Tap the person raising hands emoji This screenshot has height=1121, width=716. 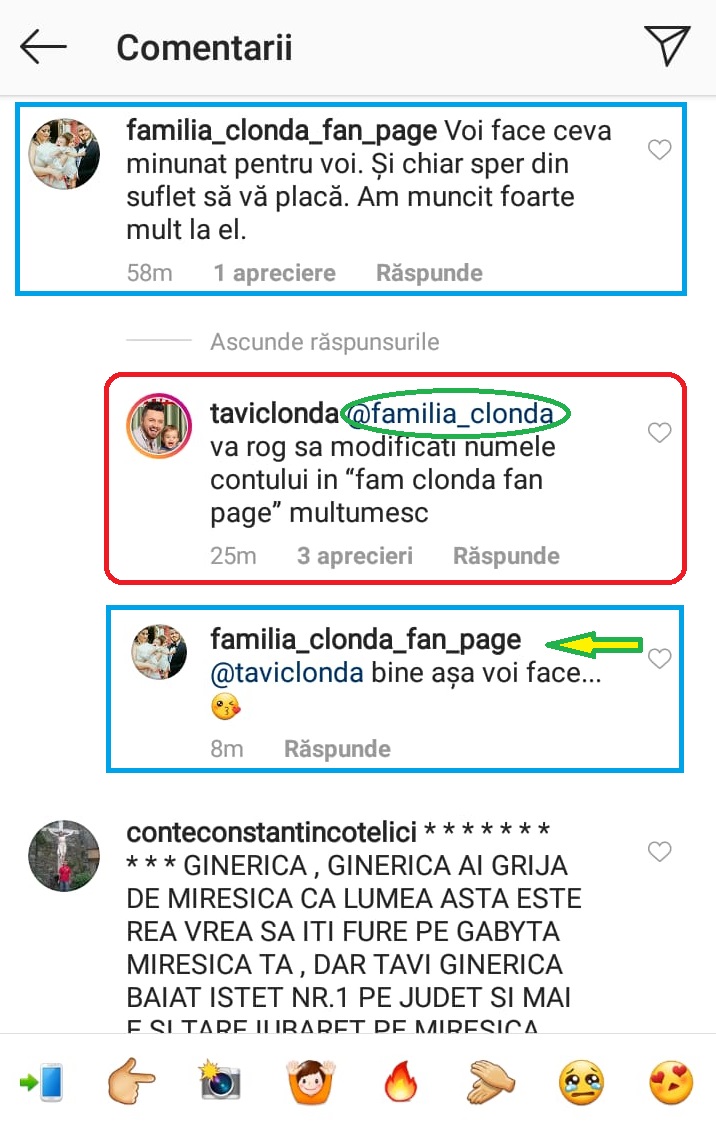tap(311, 1080)
